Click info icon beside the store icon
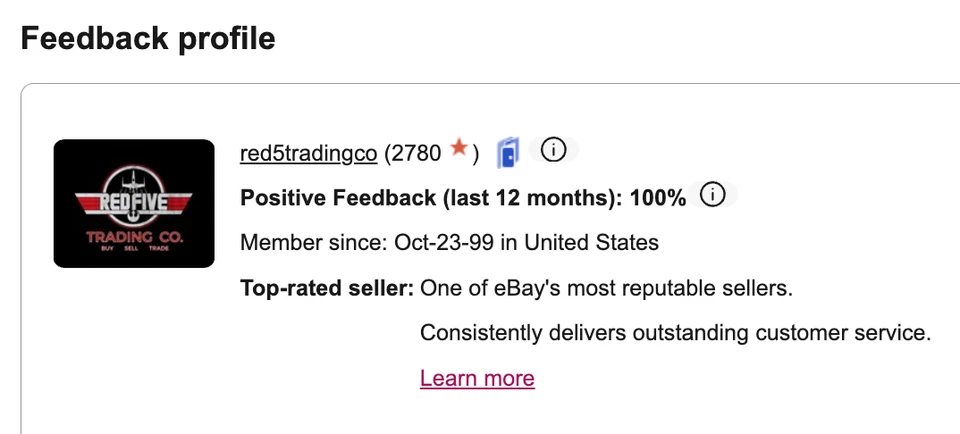Viewport: 960px width, 434px height. (553, 151)
